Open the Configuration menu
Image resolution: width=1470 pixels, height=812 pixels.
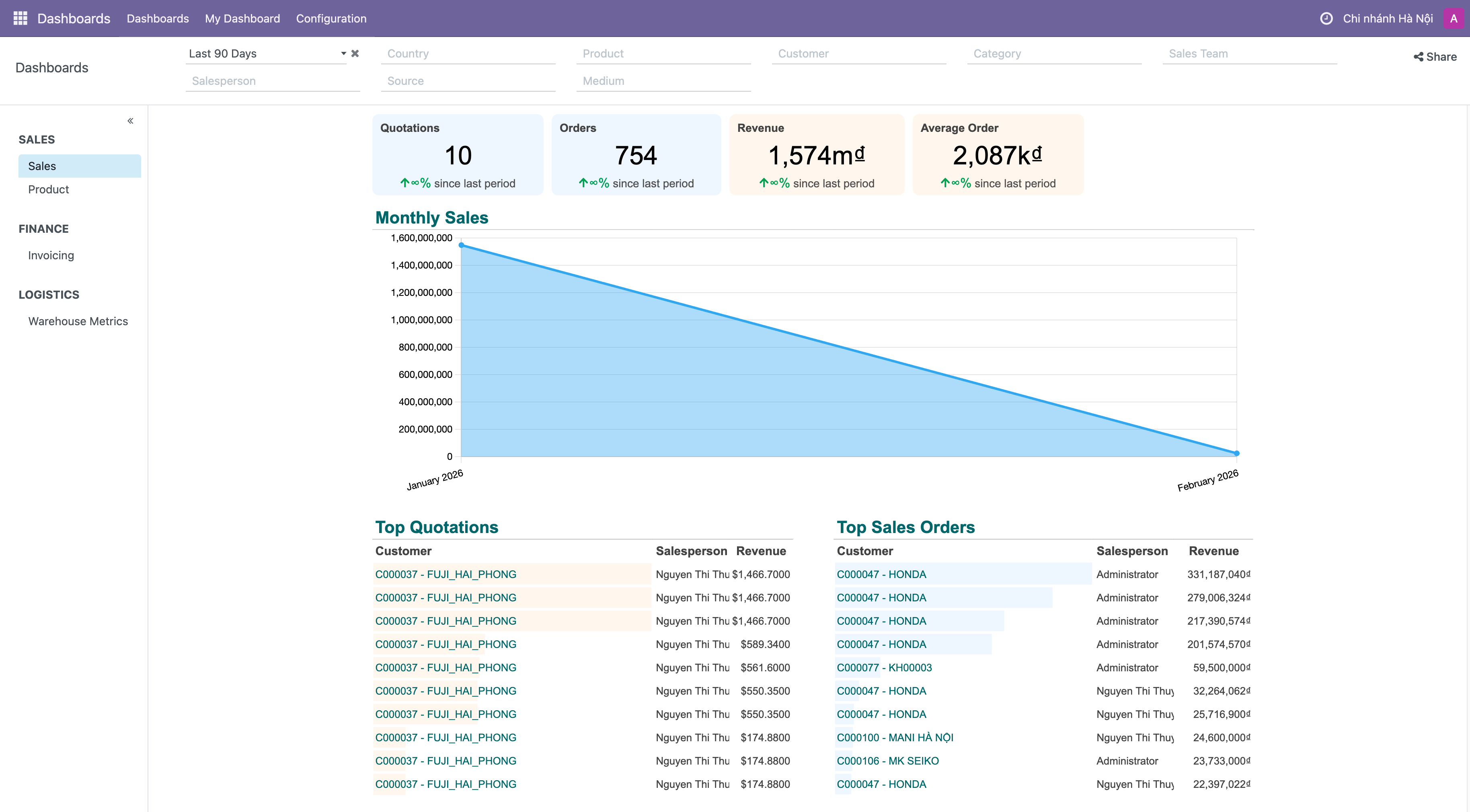[x=331, y=18]
